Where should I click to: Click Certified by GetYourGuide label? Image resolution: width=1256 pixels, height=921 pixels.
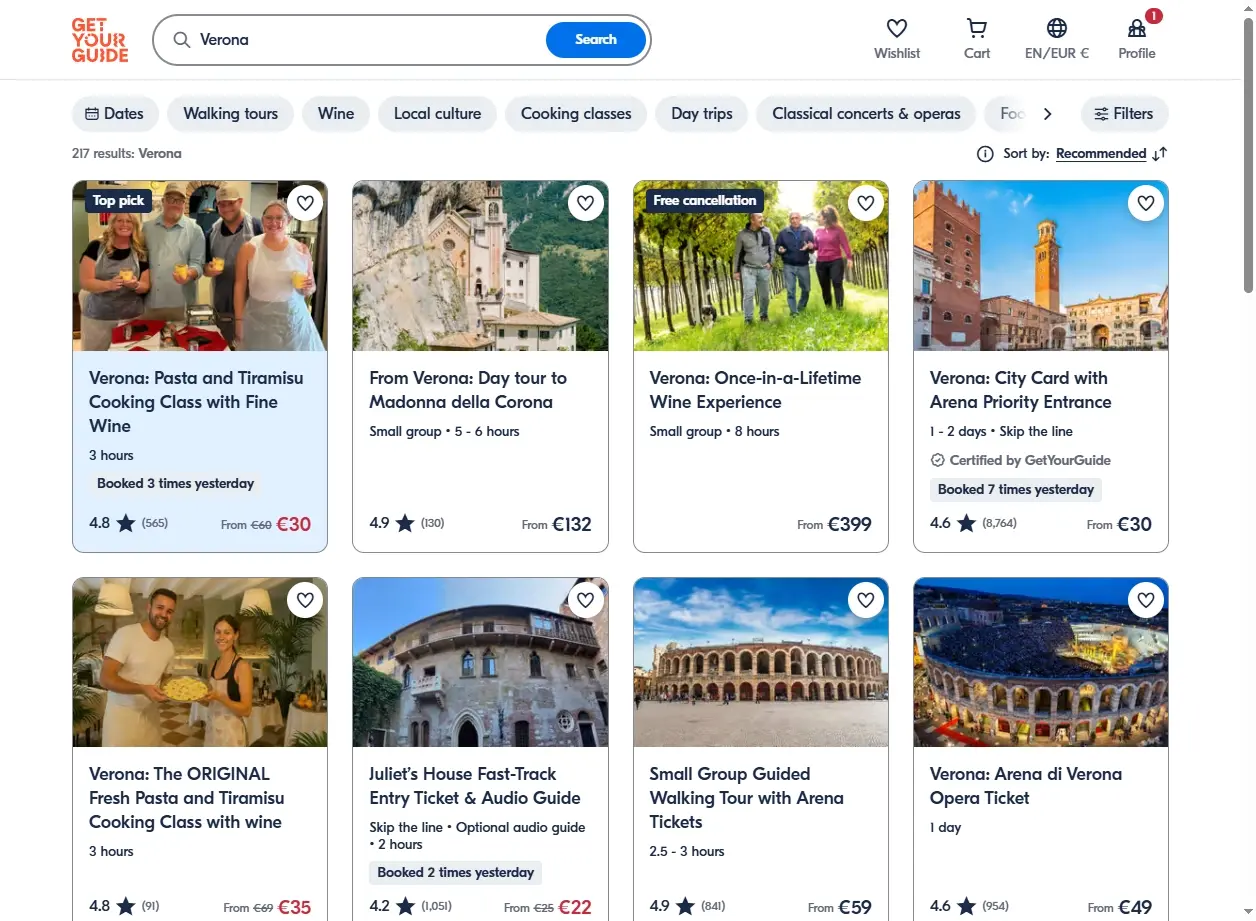[x=1021, y=461]
